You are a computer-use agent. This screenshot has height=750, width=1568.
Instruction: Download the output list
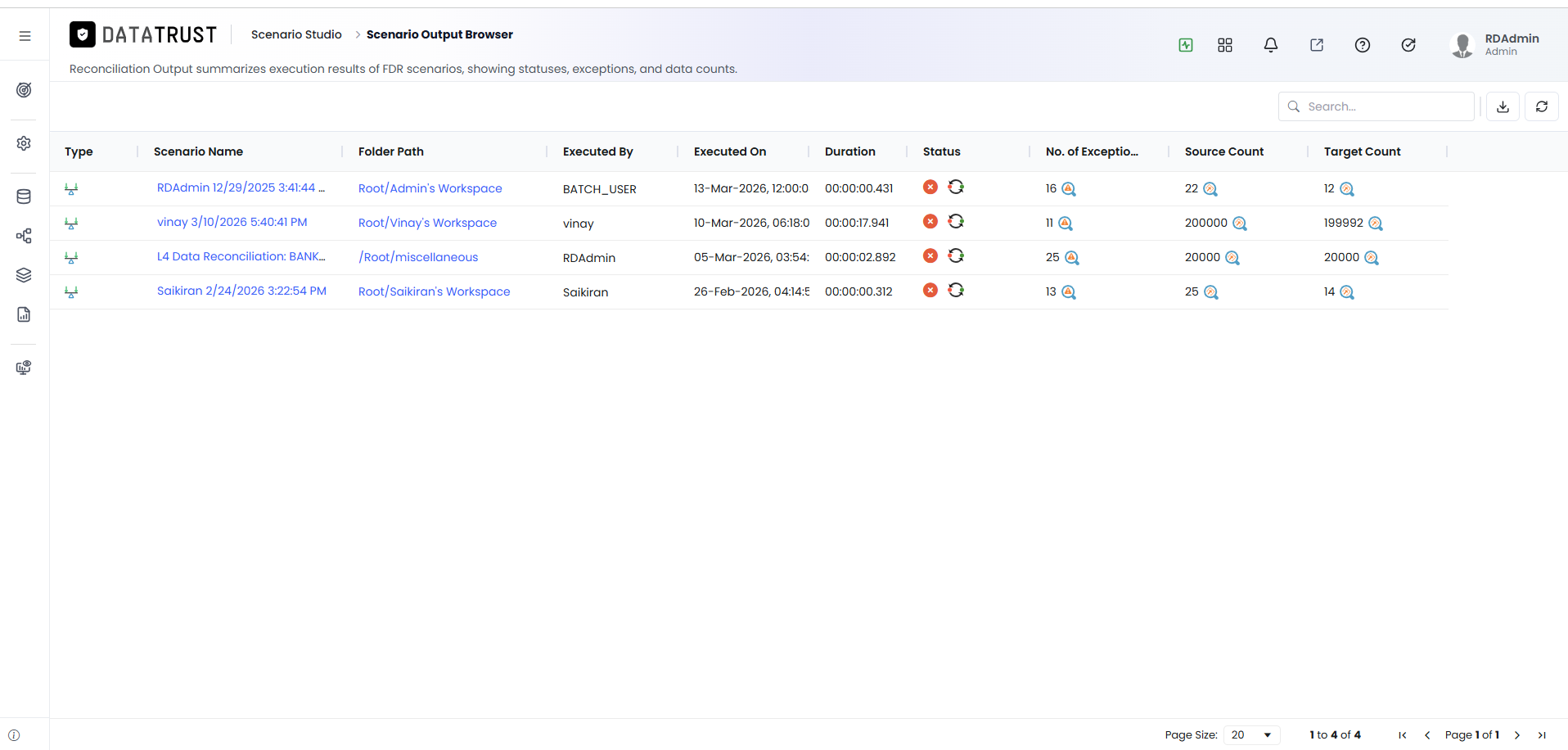coord(1503,106)
